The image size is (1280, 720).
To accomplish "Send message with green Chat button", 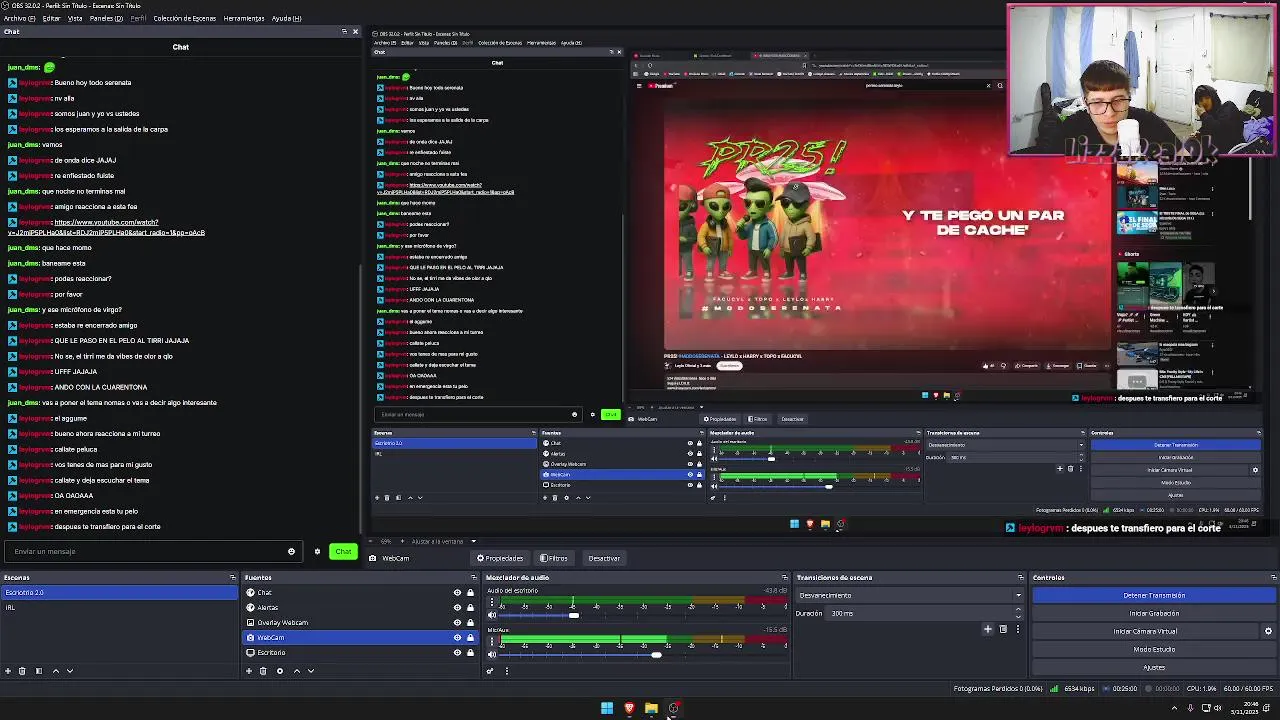I will point(343,551).
